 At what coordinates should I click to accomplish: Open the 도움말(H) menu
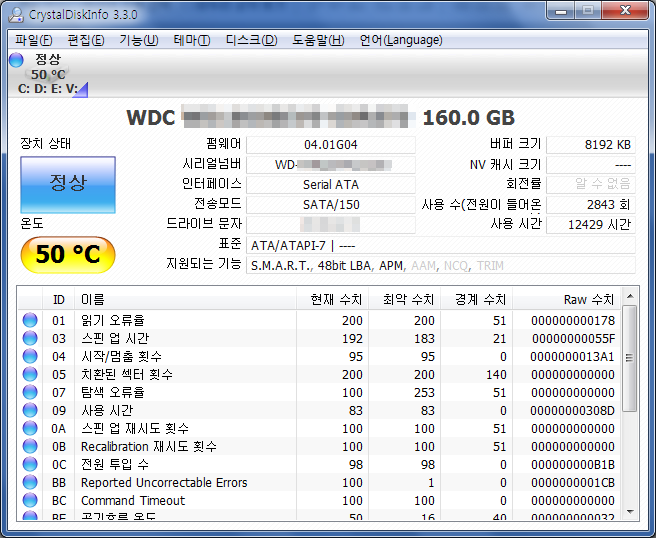318,40
